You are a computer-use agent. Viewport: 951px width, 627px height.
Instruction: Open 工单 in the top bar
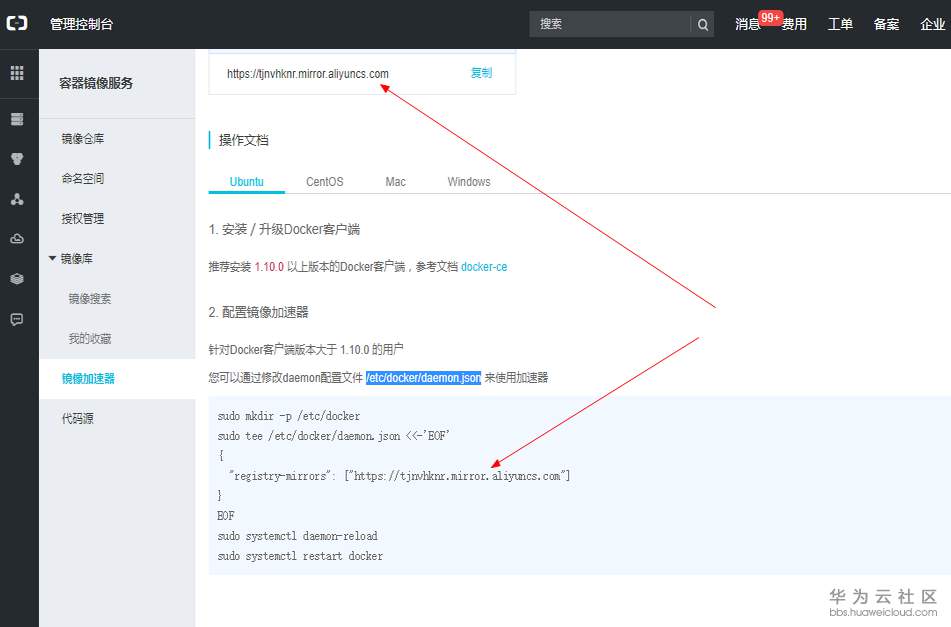coord(840,24)
